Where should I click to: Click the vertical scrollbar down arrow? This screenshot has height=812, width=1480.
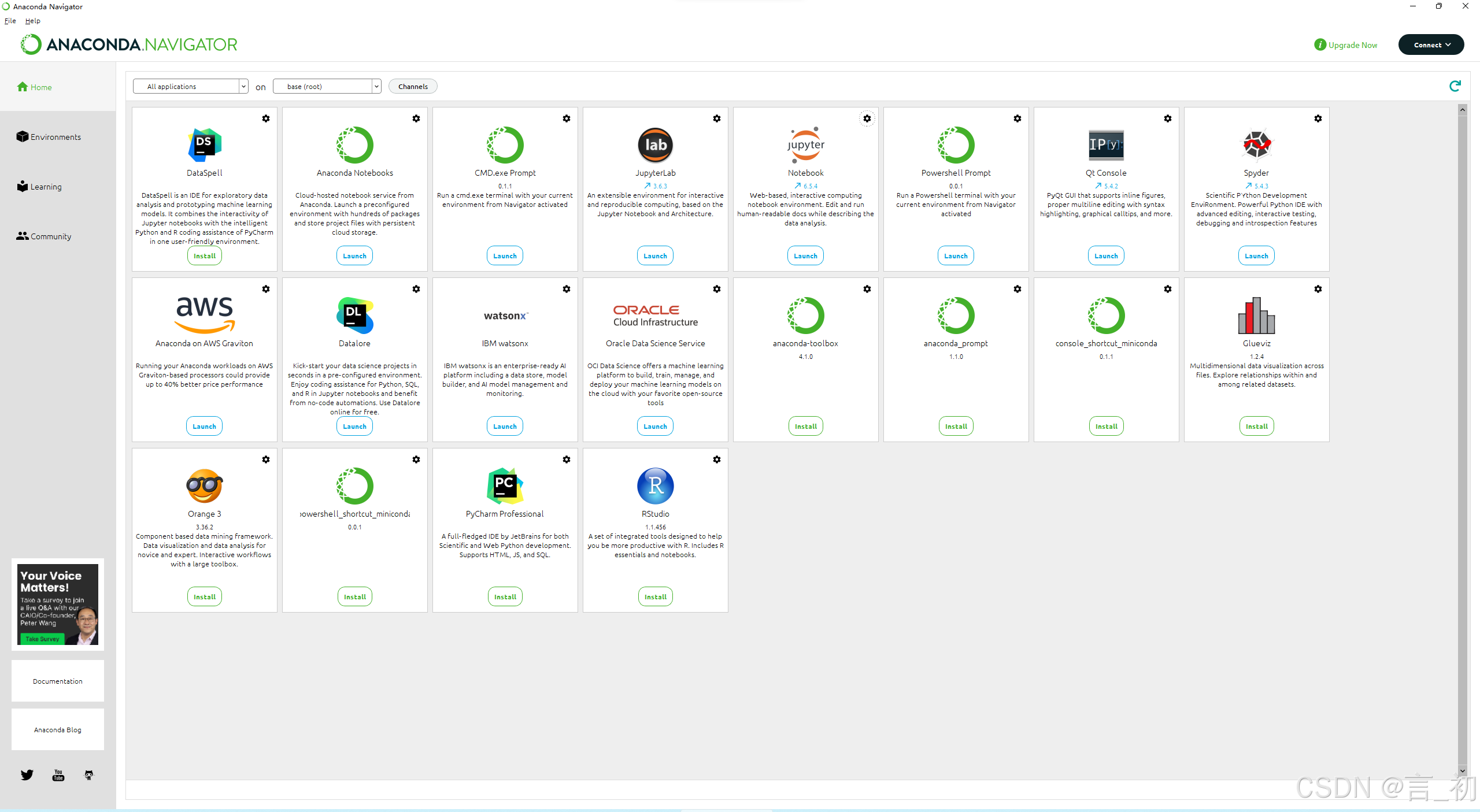point(1462,770)
